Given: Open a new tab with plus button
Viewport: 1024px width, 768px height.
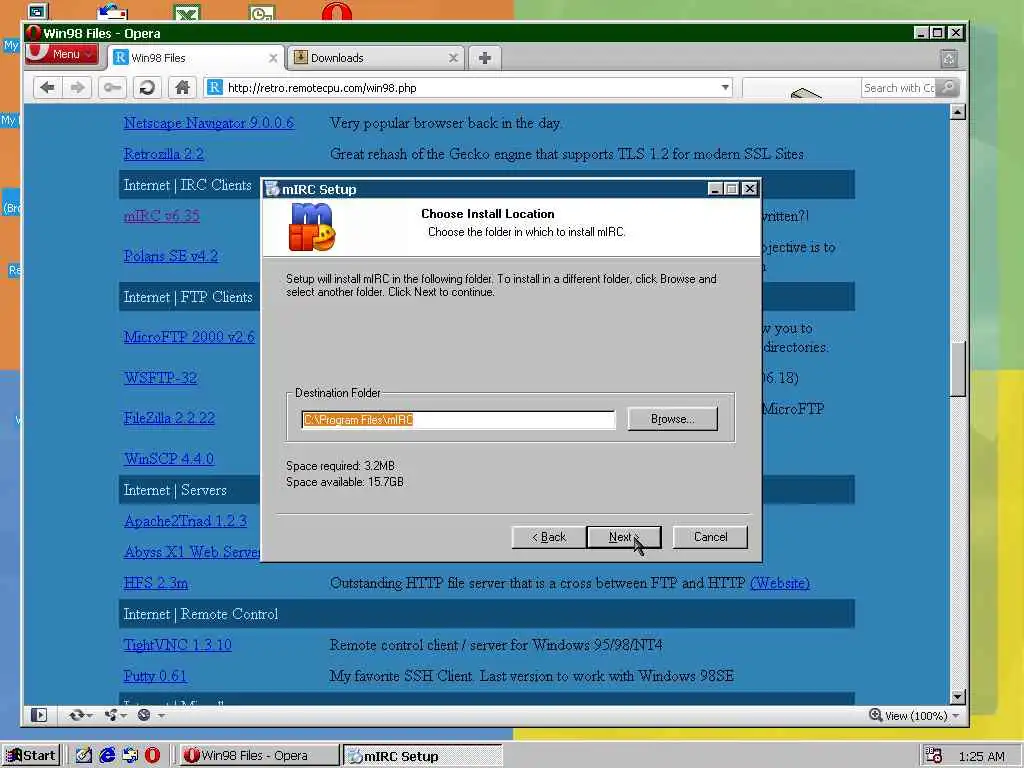Looking at the screenshot, I should coord(485,58).
